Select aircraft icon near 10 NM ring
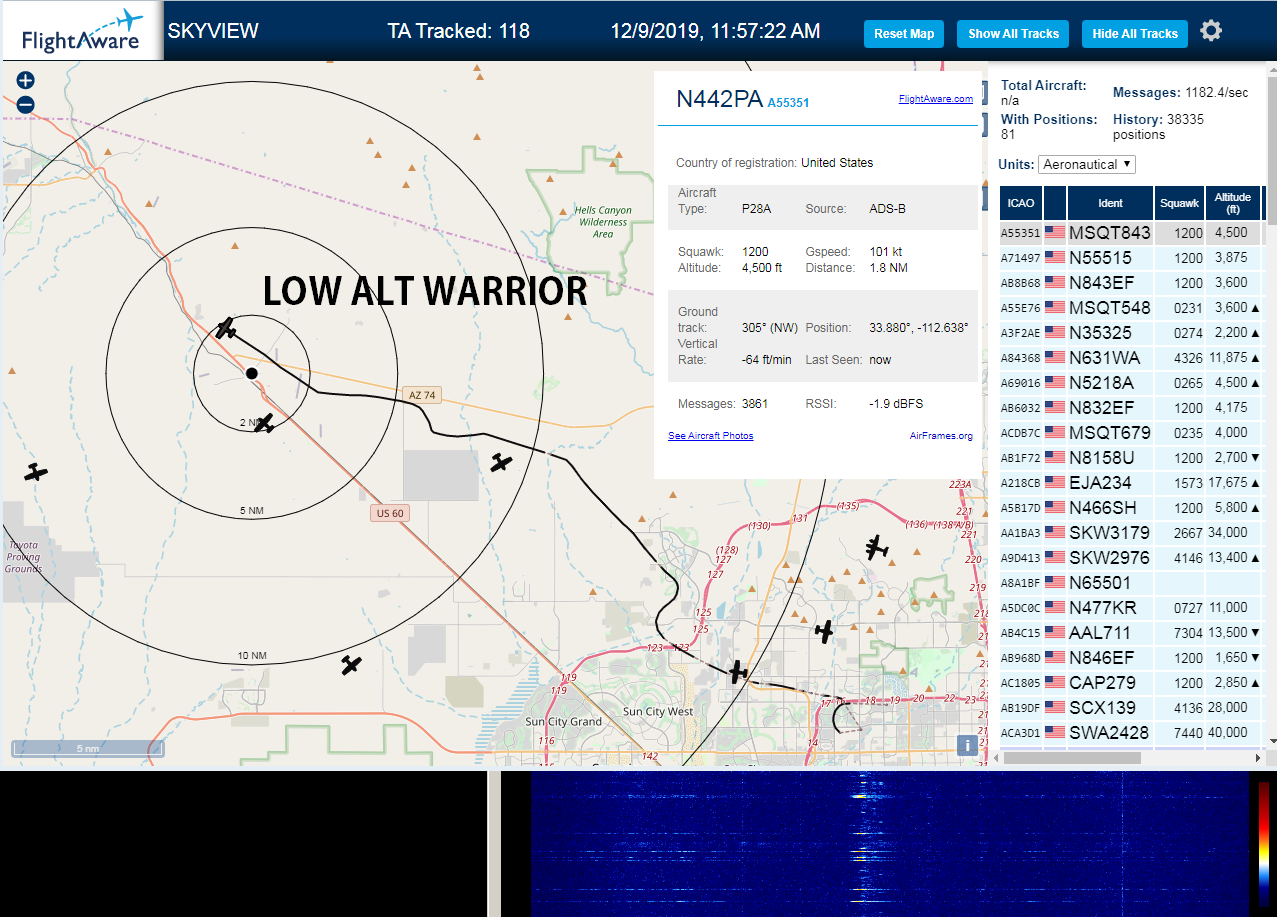The width and height of the screenshot is (1277, 917). [351, 664]
